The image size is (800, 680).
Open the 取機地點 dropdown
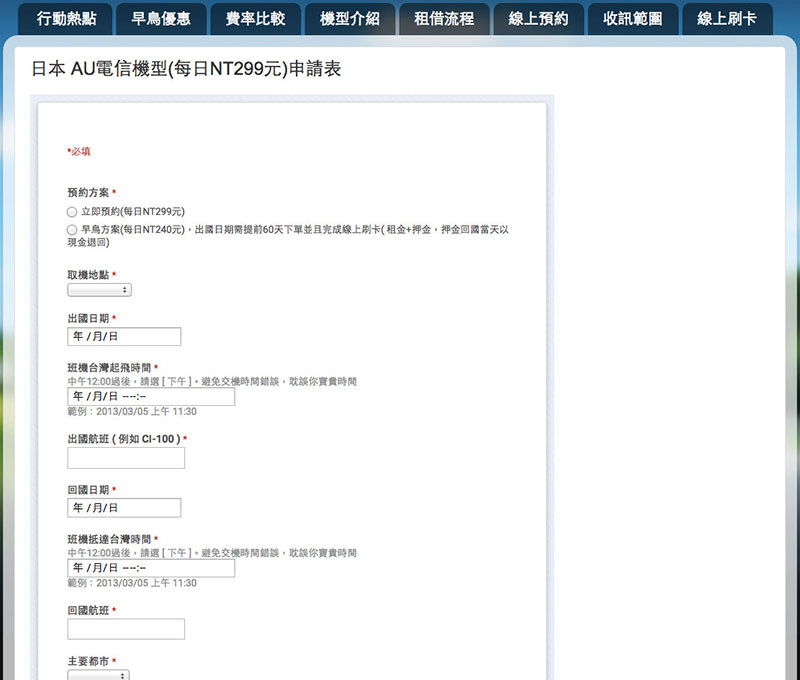point(99,290)
